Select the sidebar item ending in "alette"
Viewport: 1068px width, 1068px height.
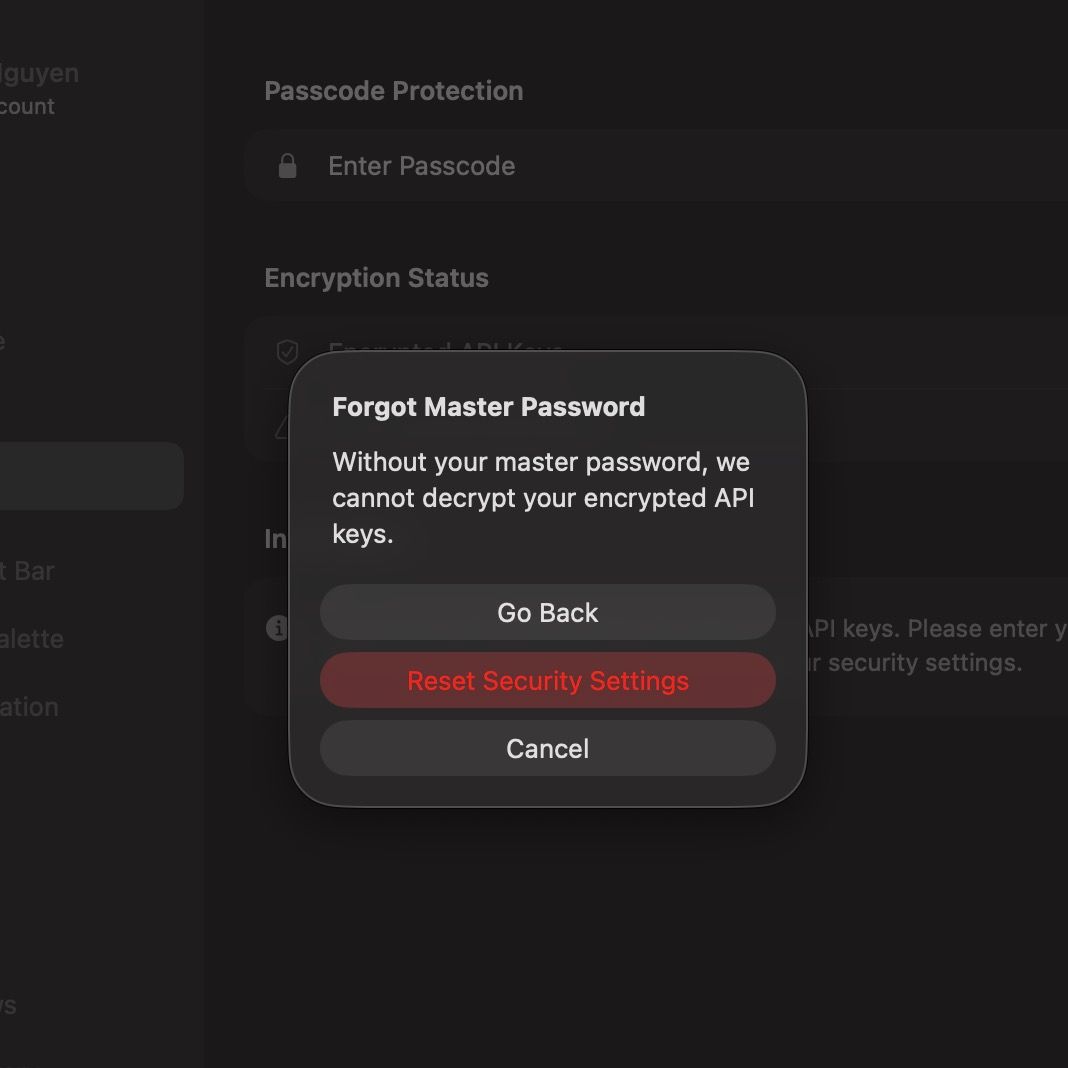tap(31, 639)
